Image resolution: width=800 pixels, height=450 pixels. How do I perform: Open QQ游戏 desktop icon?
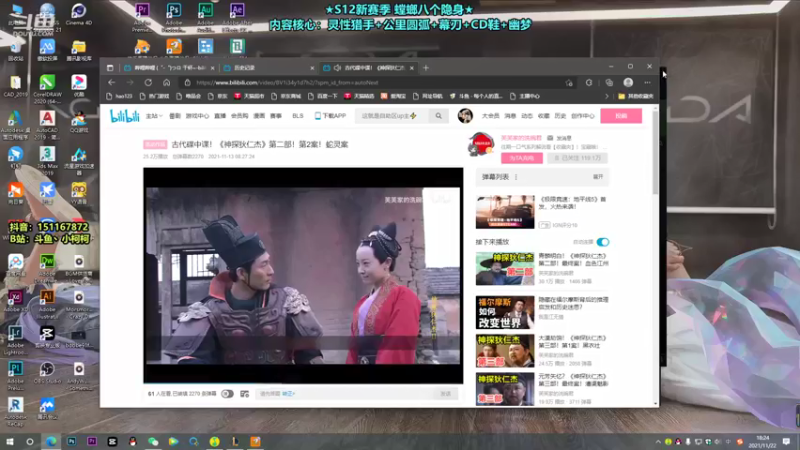(79, 121)
